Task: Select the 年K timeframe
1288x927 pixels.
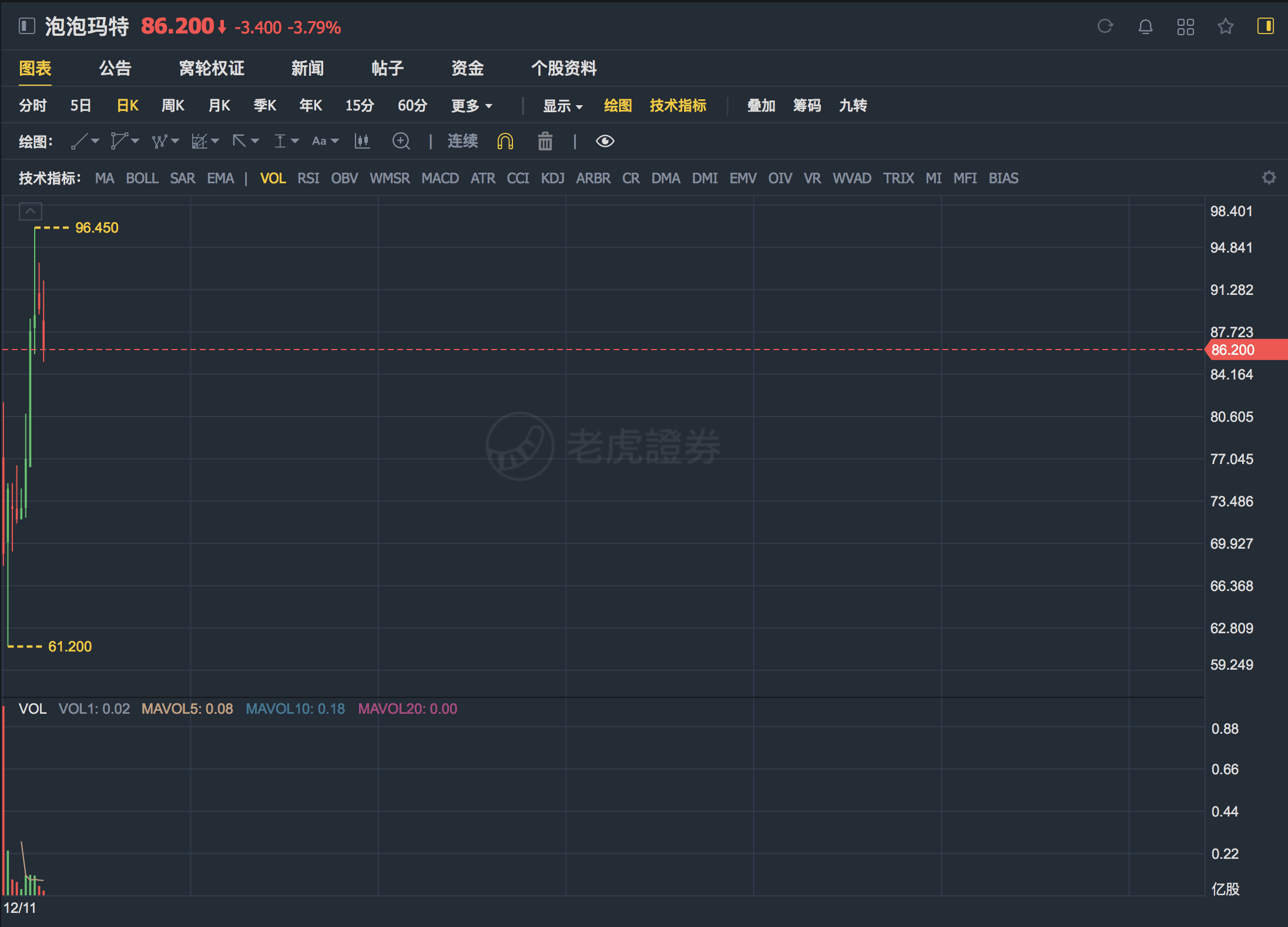Action: [311, 106]
